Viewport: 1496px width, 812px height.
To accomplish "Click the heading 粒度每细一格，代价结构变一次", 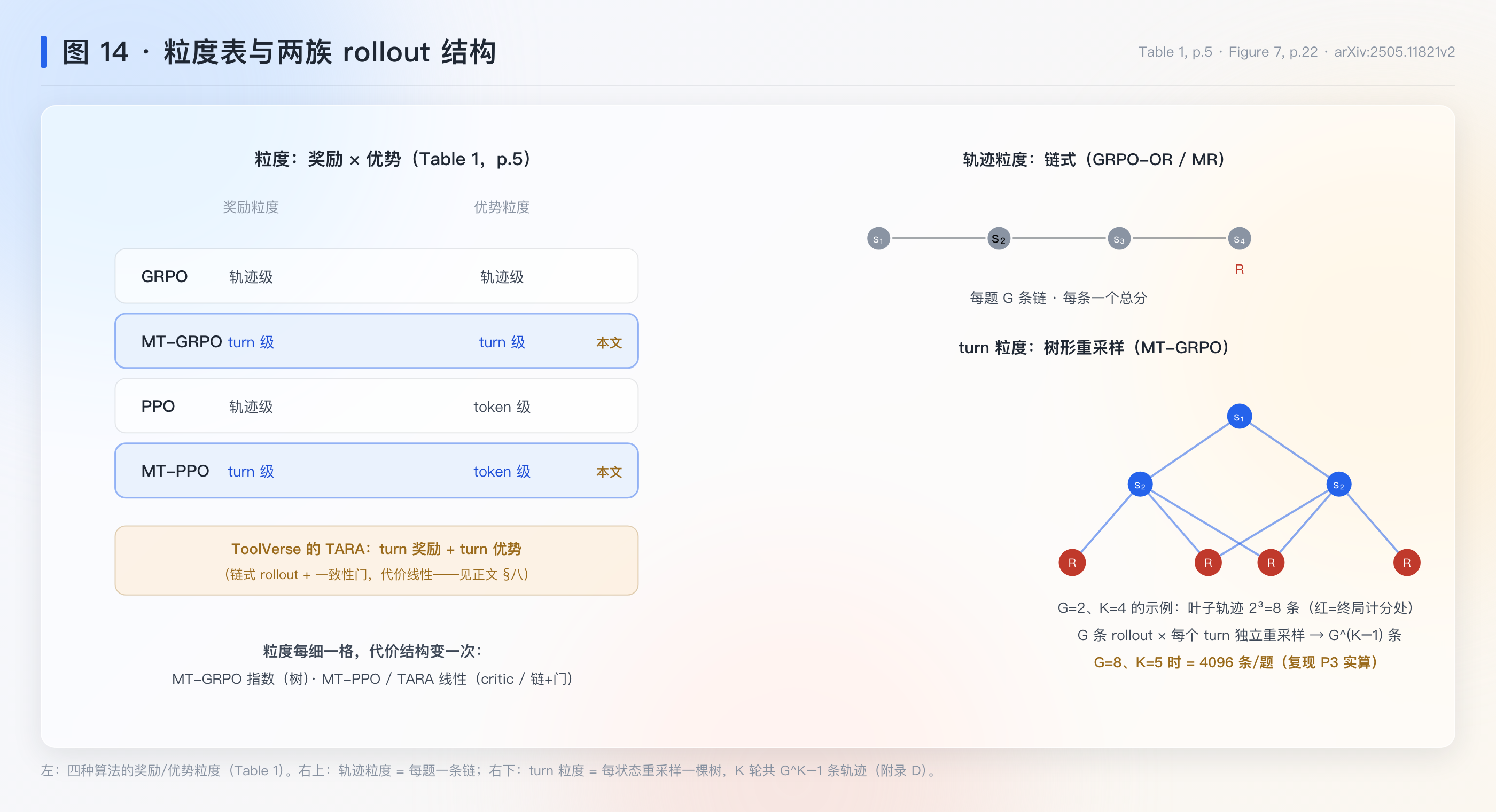I will [x=372, y=651].
